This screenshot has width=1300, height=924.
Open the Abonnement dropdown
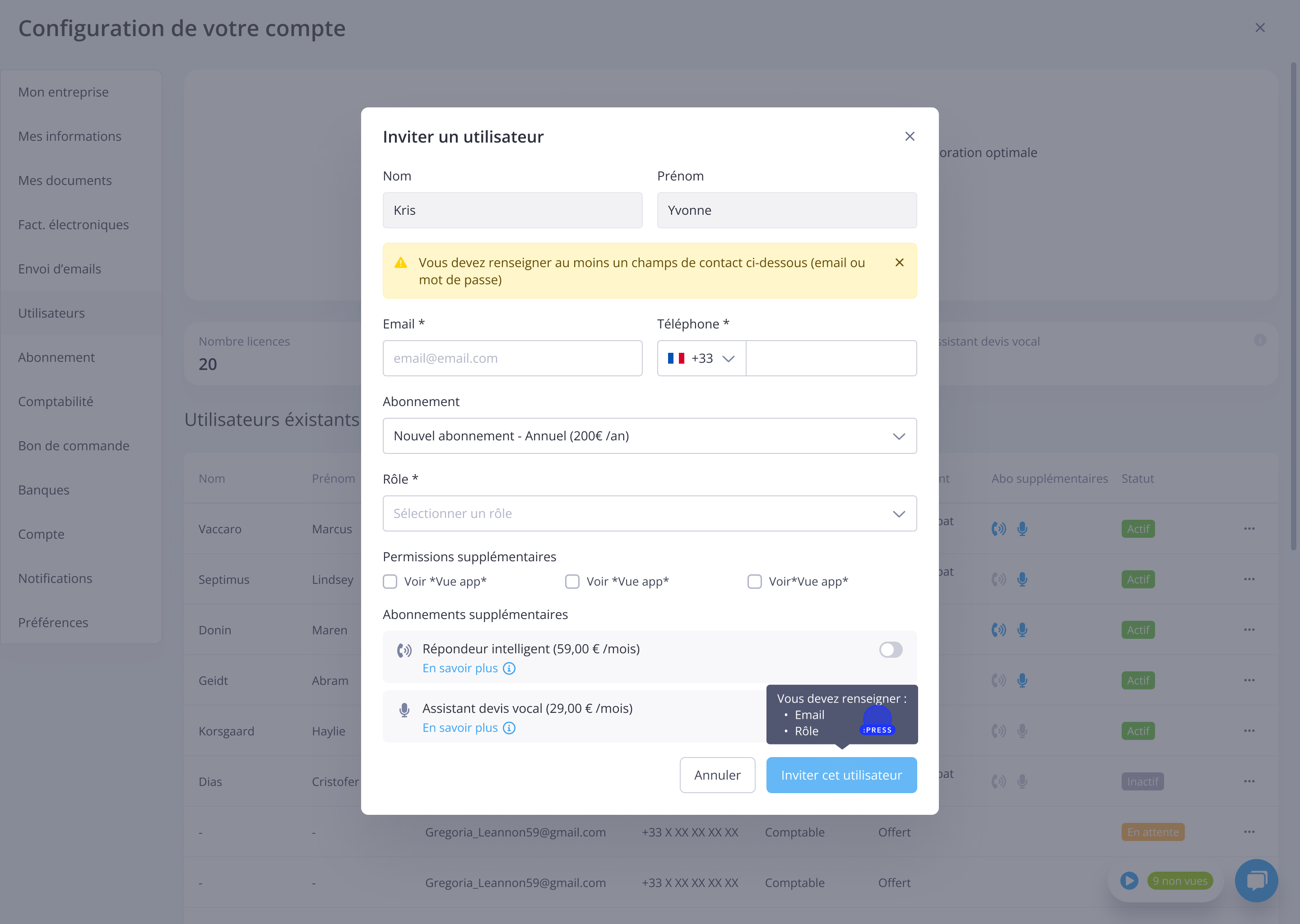(x=650, y=436)
